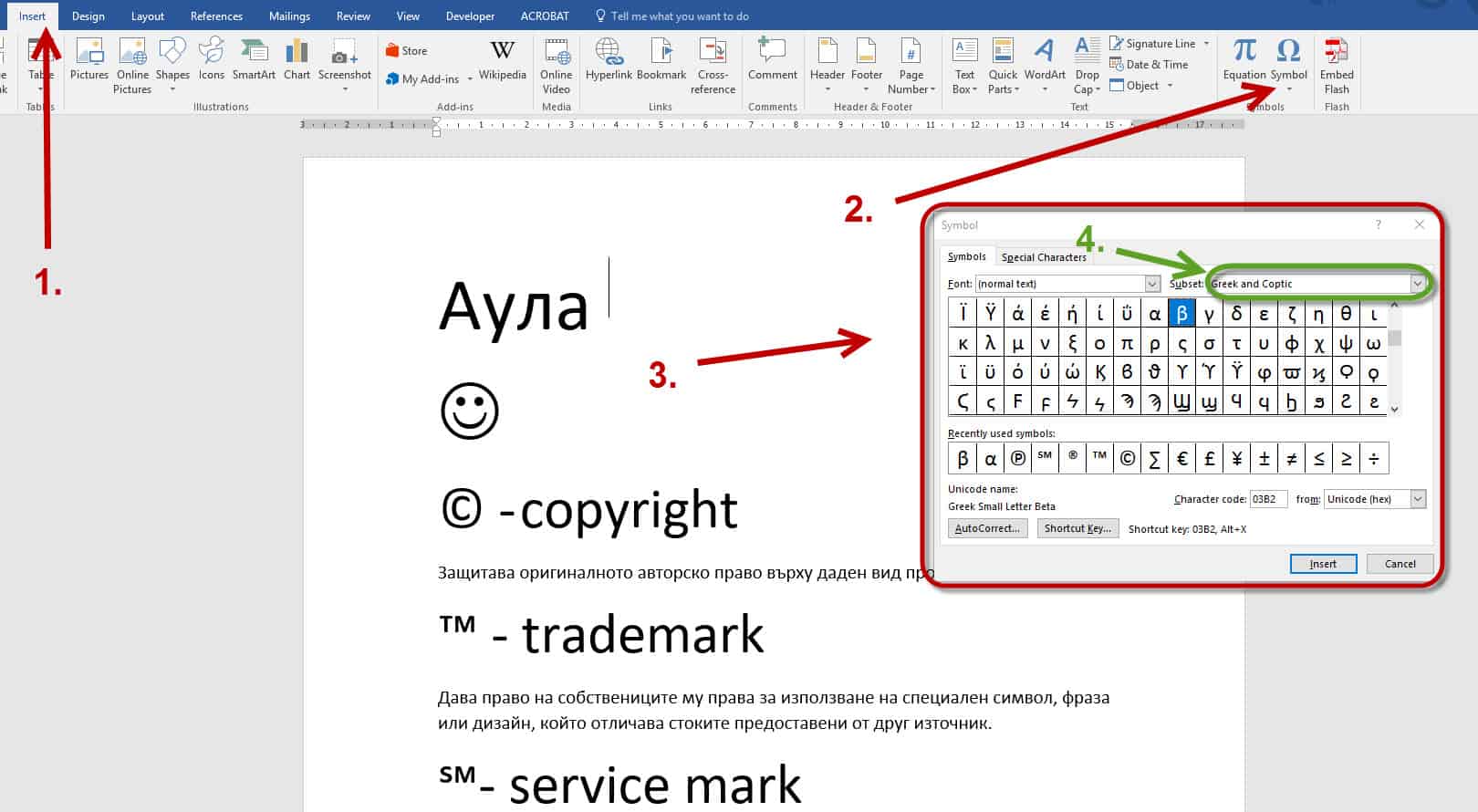This screenshot has width=1478, height=812.
Task: Switch to the Developer tab
Action: pyautogui.click(x=470, y=16)
